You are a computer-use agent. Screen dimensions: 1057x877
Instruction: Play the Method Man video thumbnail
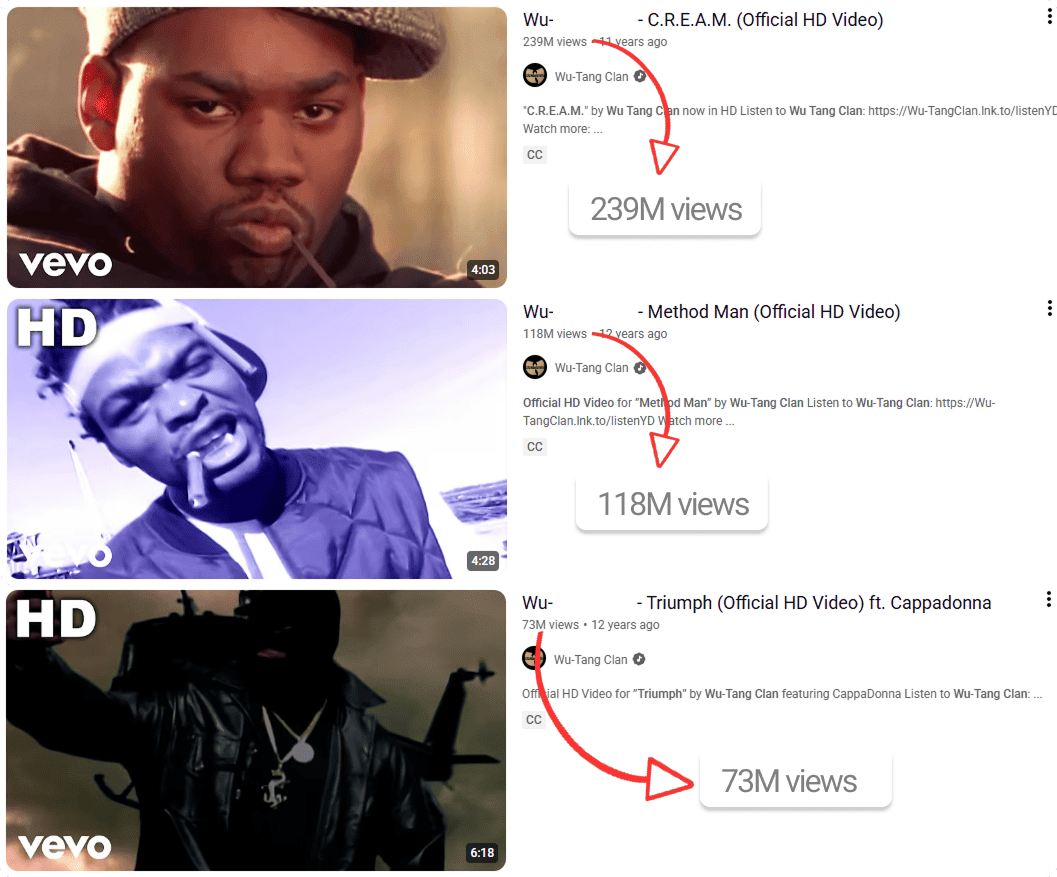(257, 439)
